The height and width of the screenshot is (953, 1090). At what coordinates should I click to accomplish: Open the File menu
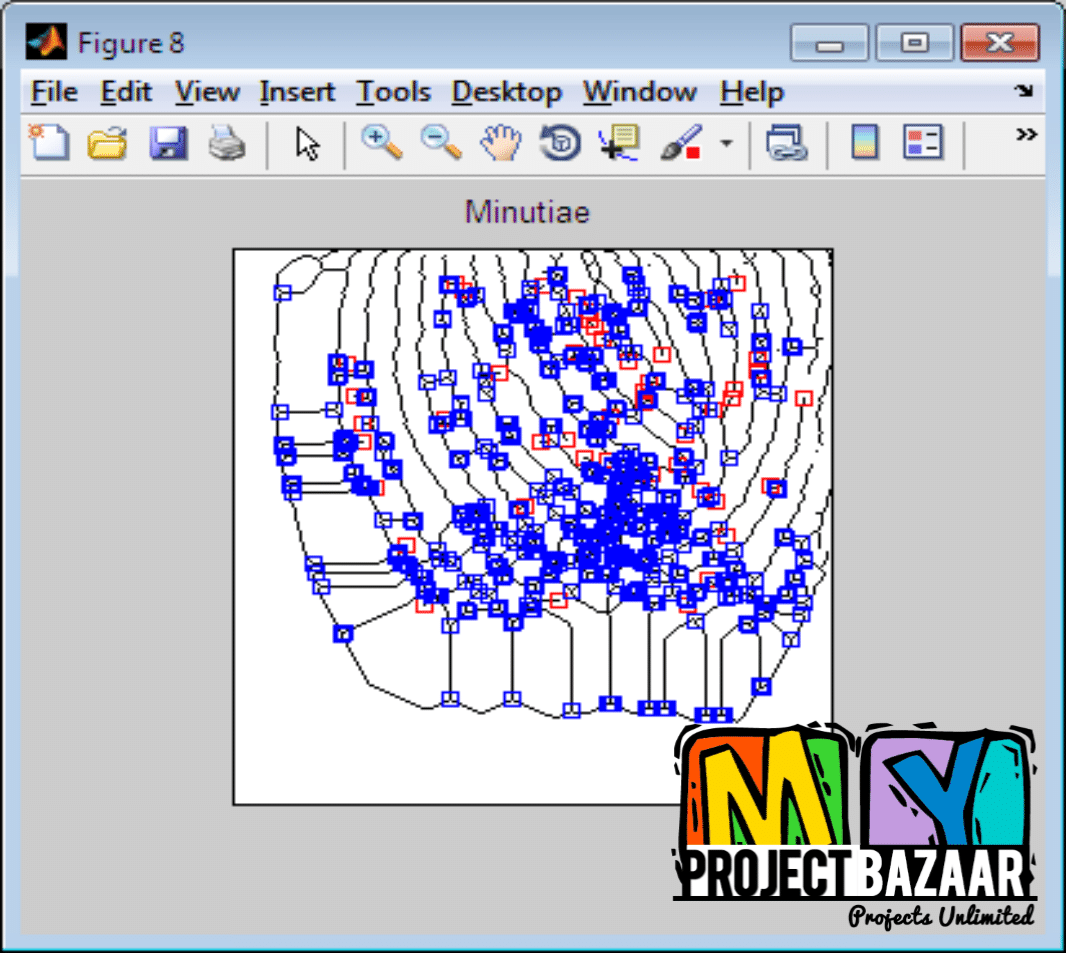click(x=54, y=92)
